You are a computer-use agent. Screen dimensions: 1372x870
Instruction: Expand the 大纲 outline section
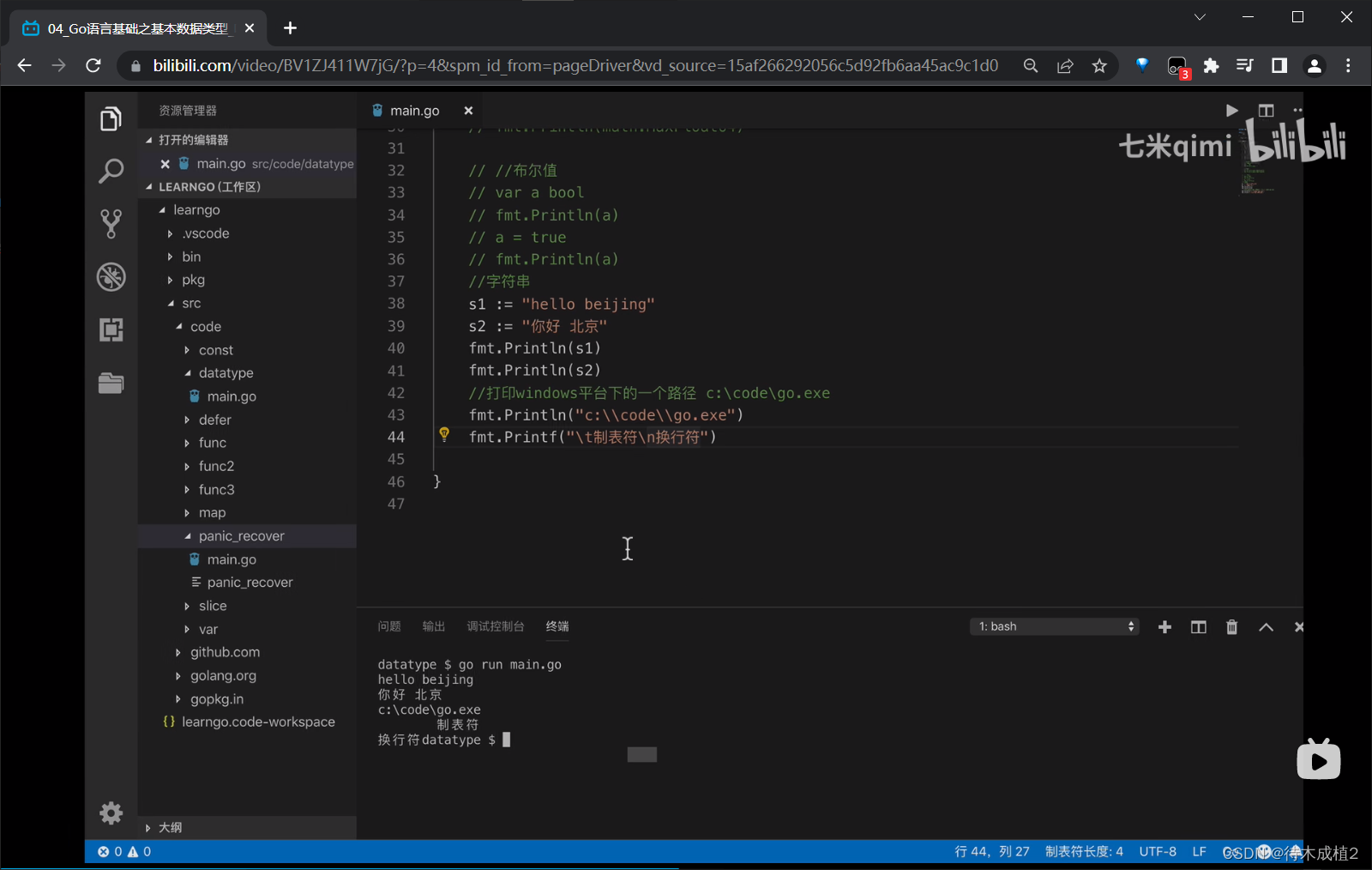pyautogui.click(x=247, y=827)
